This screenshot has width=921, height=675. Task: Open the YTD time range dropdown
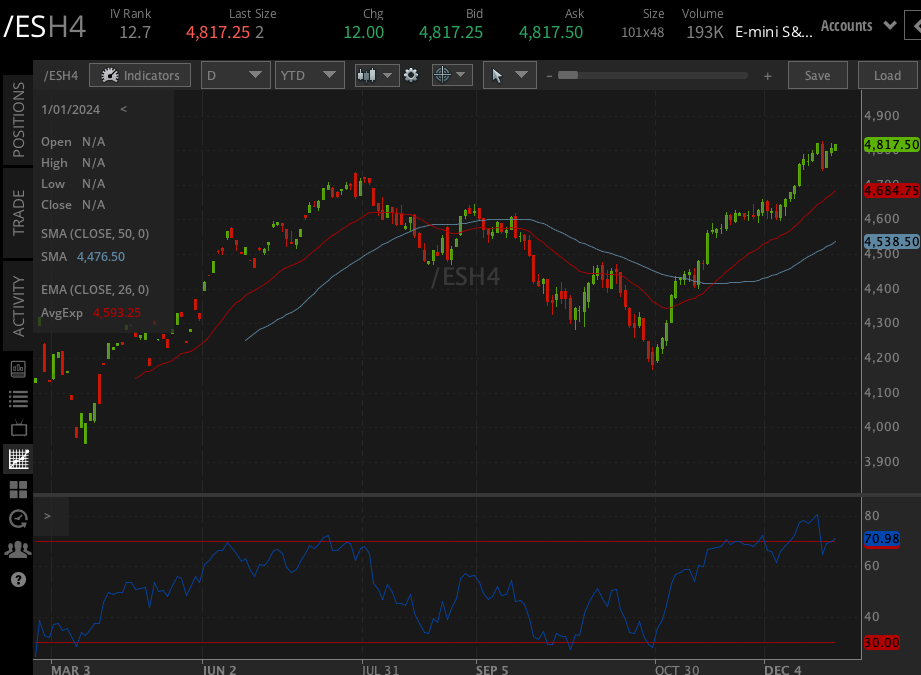(309, 75)
